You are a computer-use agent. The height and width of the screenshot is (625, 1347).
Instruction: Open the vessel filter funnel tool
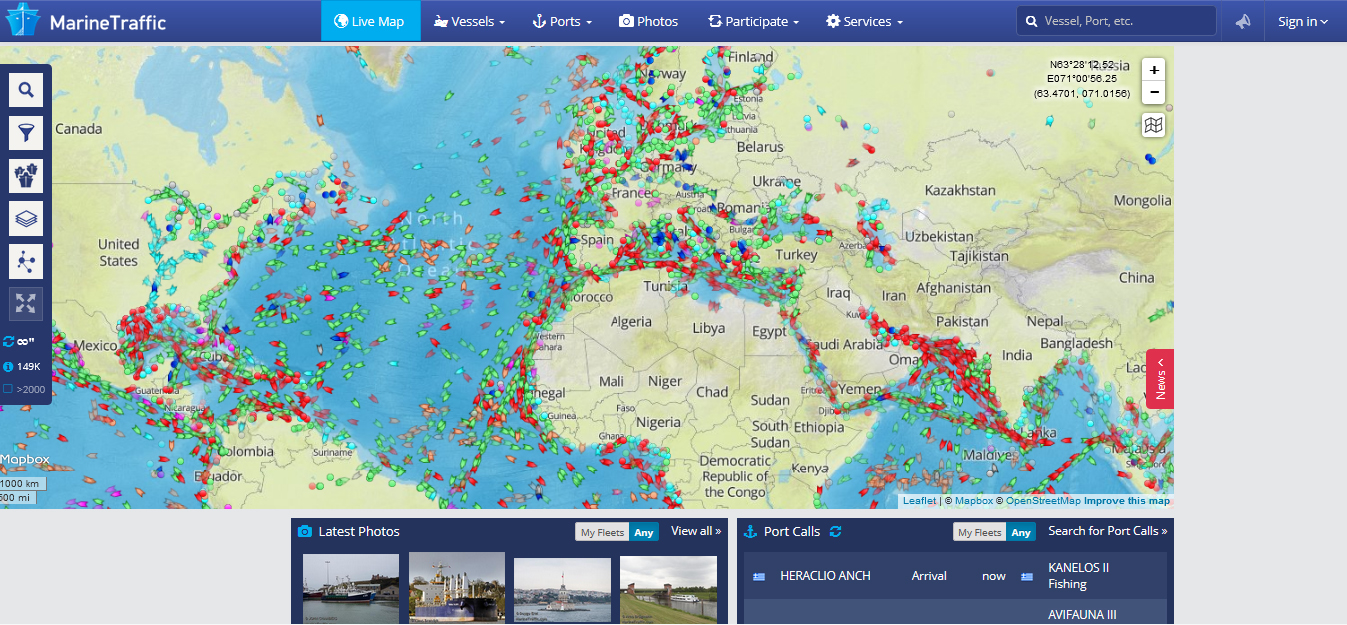pos(26,132)
